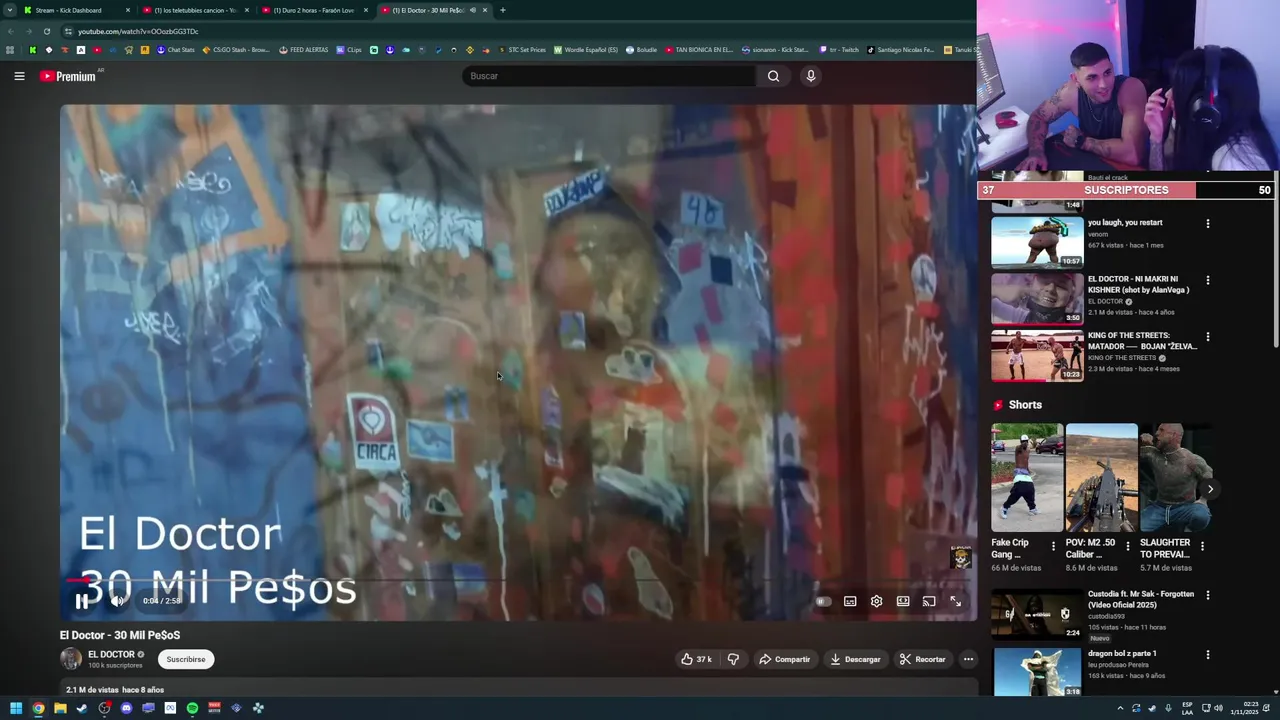This screenshot has height=720, width=1280.
Task: Open the Windows Start menu
Action: (x=16, y=708)
